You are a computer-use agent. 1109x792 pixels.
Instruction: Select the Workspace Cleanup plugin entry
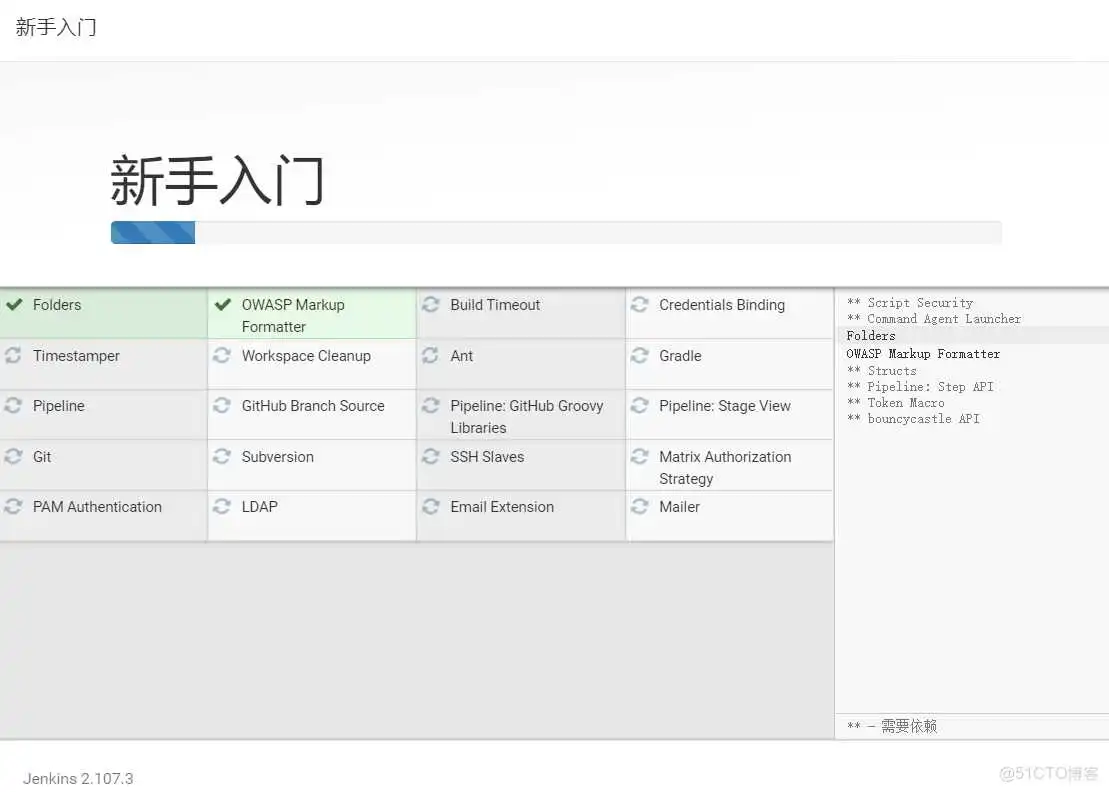305,356
